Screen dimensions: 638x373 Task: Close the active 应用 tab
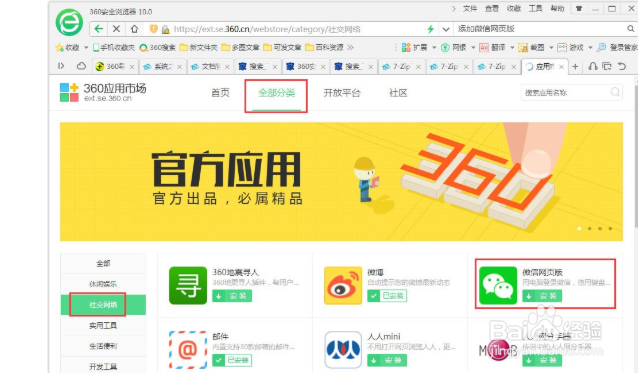coord(562,67)
